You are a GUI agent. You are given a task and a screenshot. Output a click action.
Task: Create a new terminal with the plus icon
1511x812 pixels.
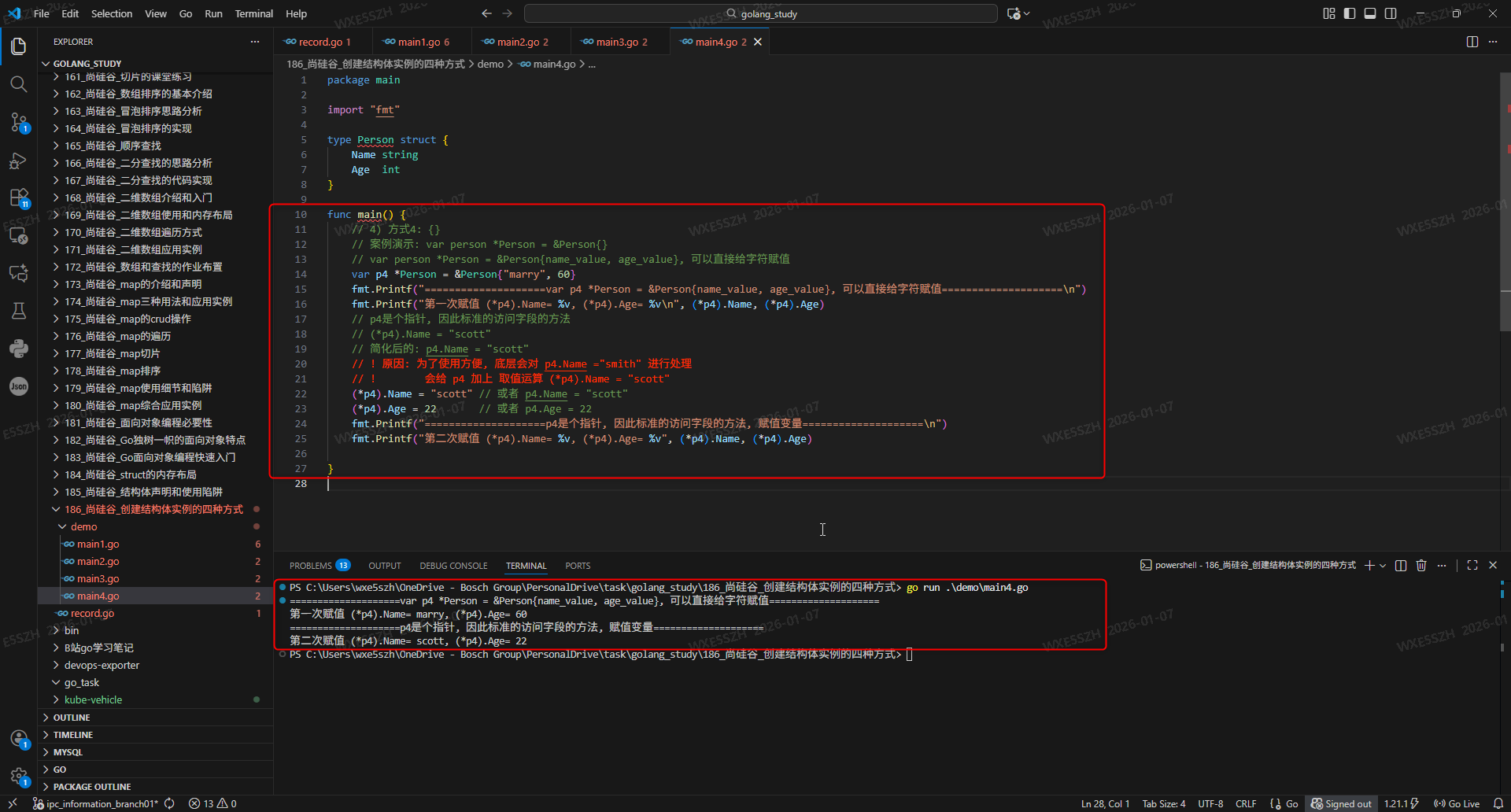point(1369,565)
